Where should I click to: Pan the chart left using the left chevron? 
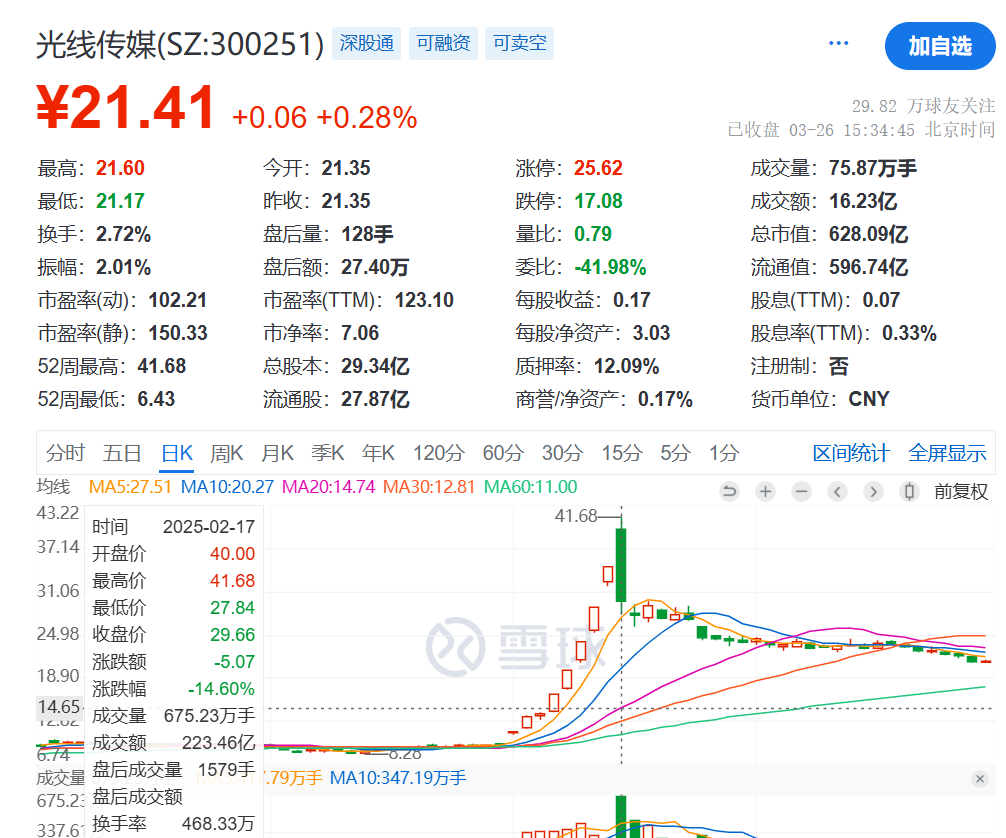(x=837, y=491)
